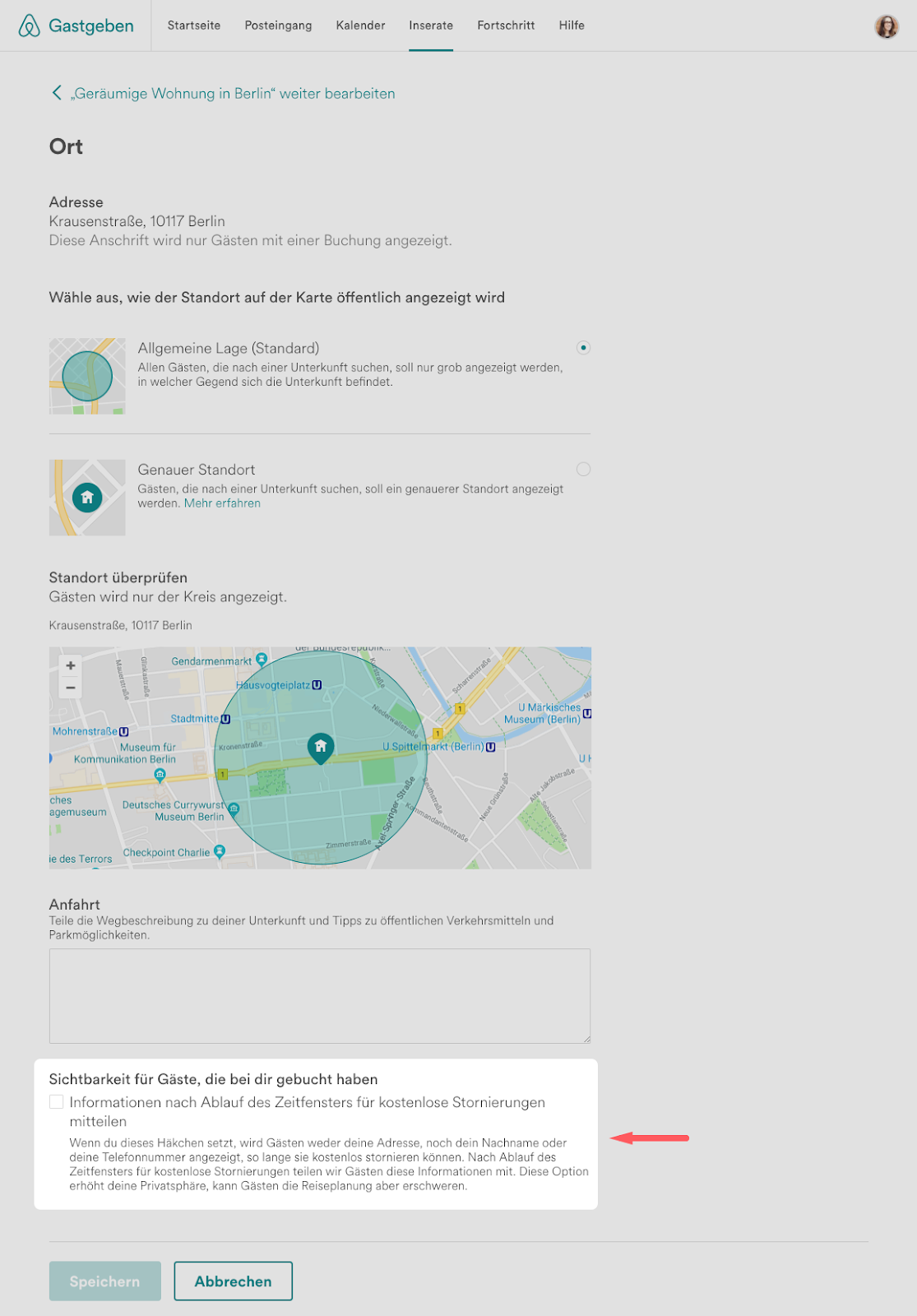
Task: Click the Airbnb Gastgeben logo
Action: point(76,25)
